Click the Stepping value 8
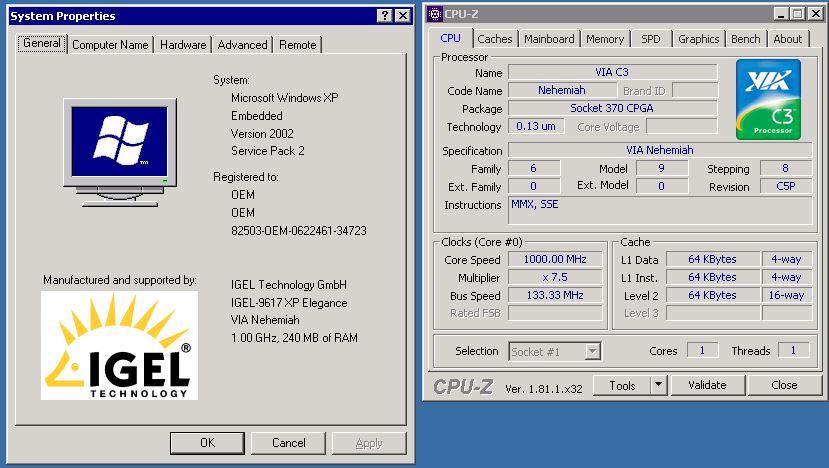Screen dimensions: 829x468 pyautogui.click(x=786, y=168)
